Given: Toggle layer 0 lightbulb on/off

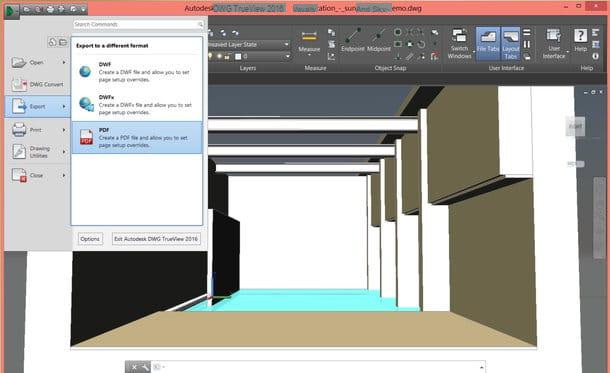Looking at the screenshot, I should (210, 56).
